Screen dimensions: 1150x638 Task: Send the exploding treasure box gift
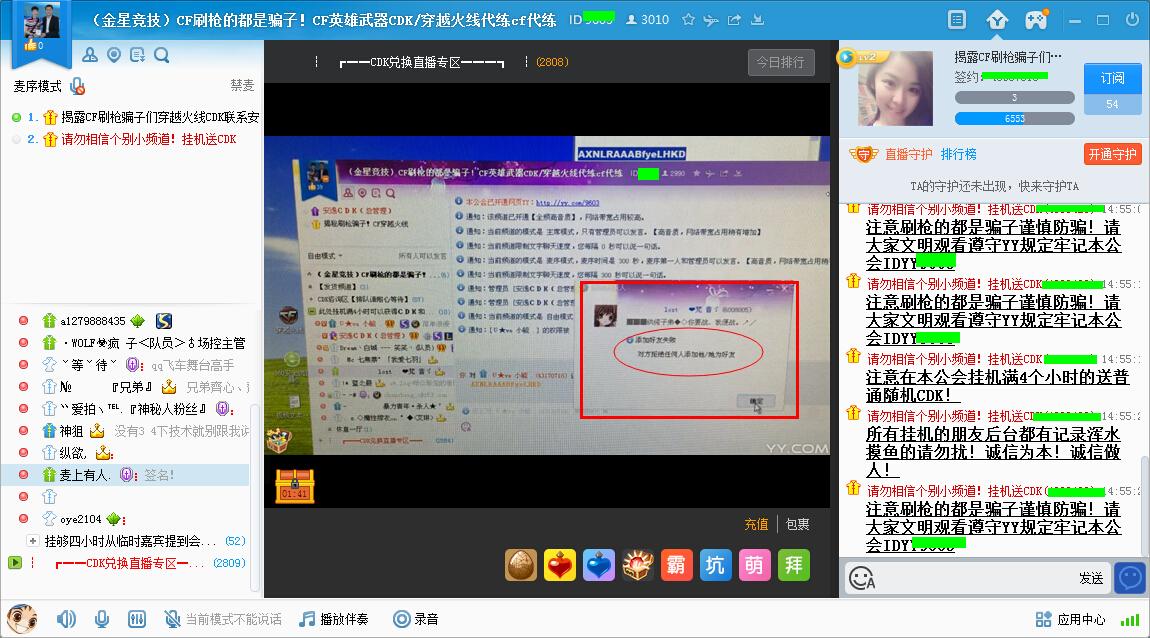(637, 565)
